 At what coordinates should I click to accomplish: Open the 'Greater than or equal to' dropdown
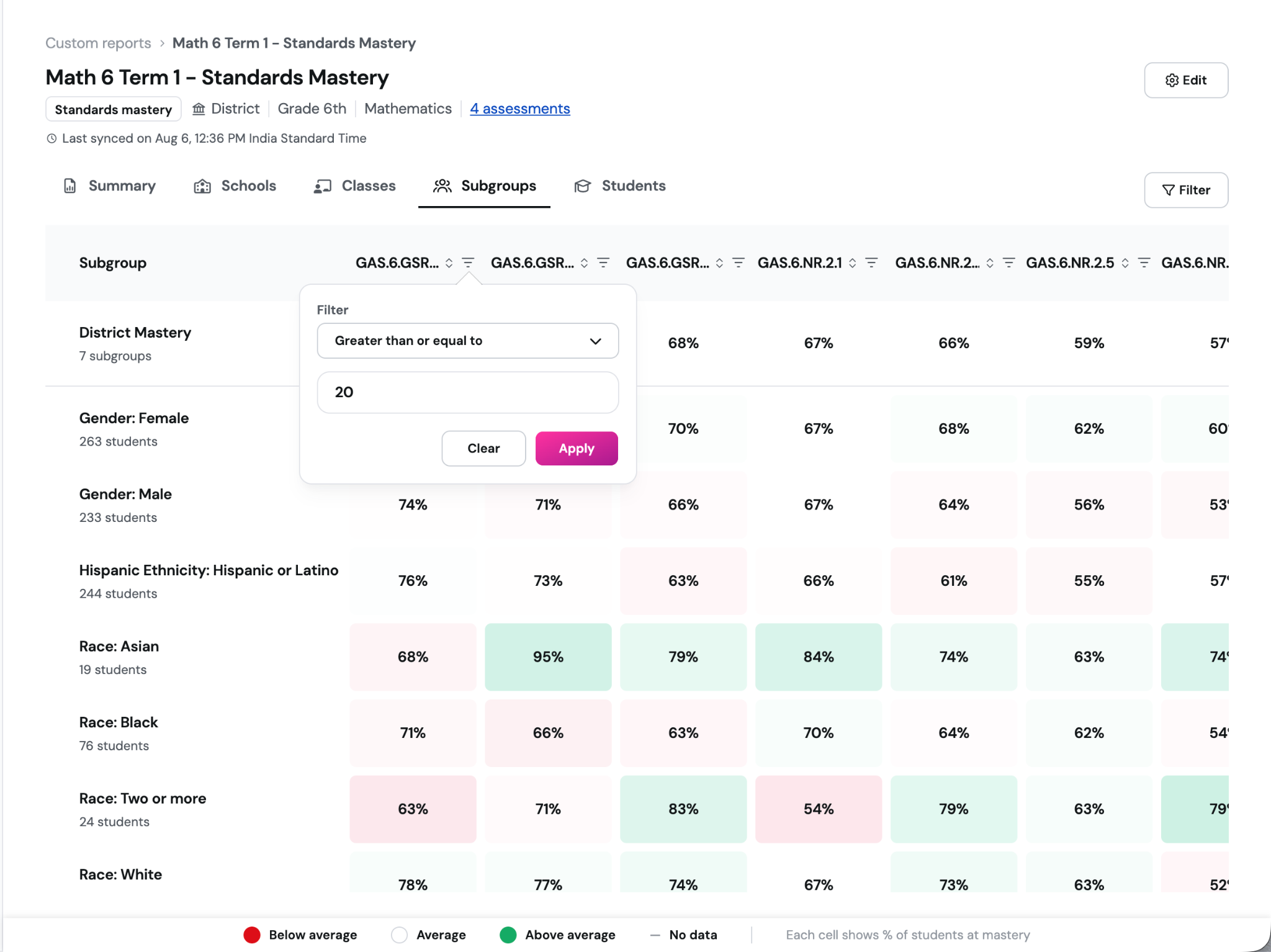point(468,341)
